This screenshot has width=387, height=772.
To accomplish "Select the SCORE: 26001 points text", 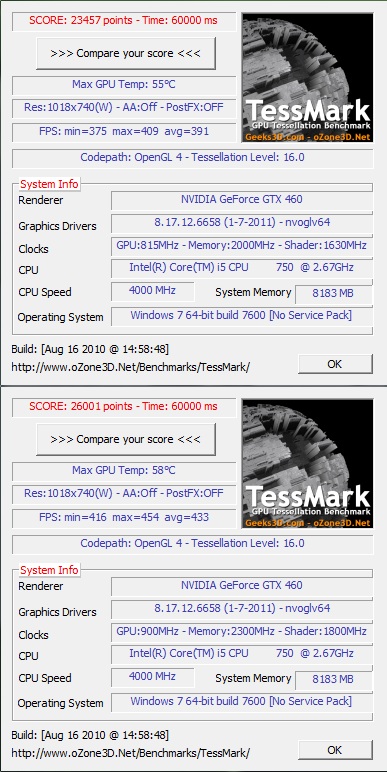I will tap(81, 407).
